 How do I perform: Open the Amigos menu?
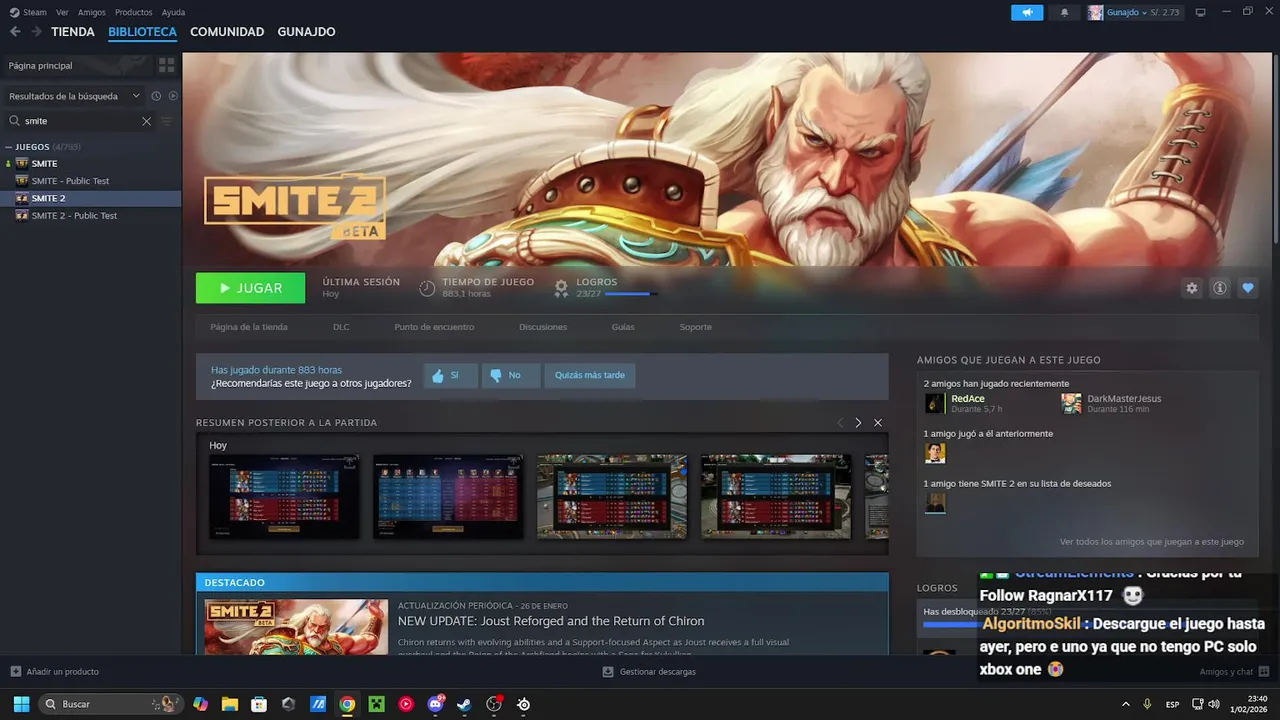pos(92,12)
